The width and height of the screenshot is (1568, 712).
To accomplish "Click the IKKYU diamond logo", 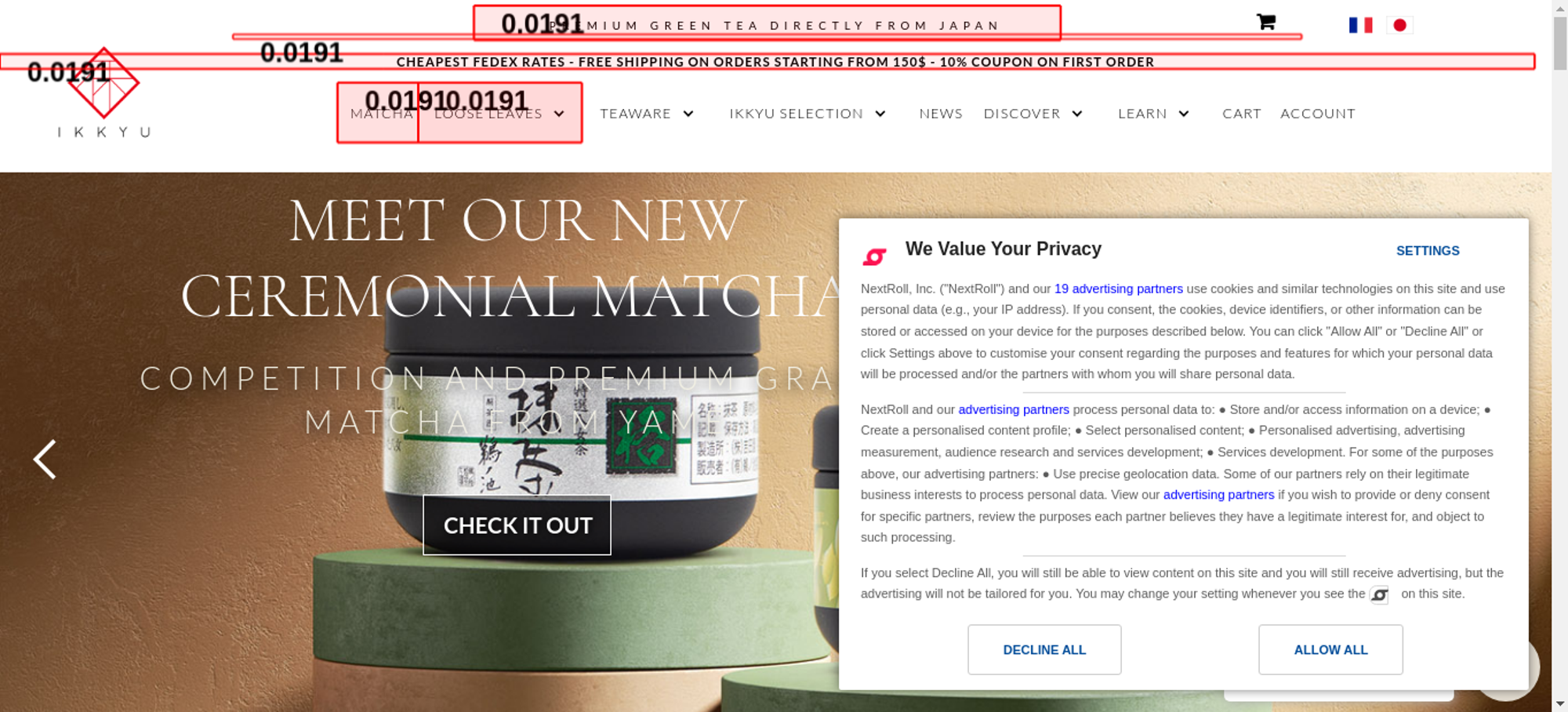I will point(103,83).
